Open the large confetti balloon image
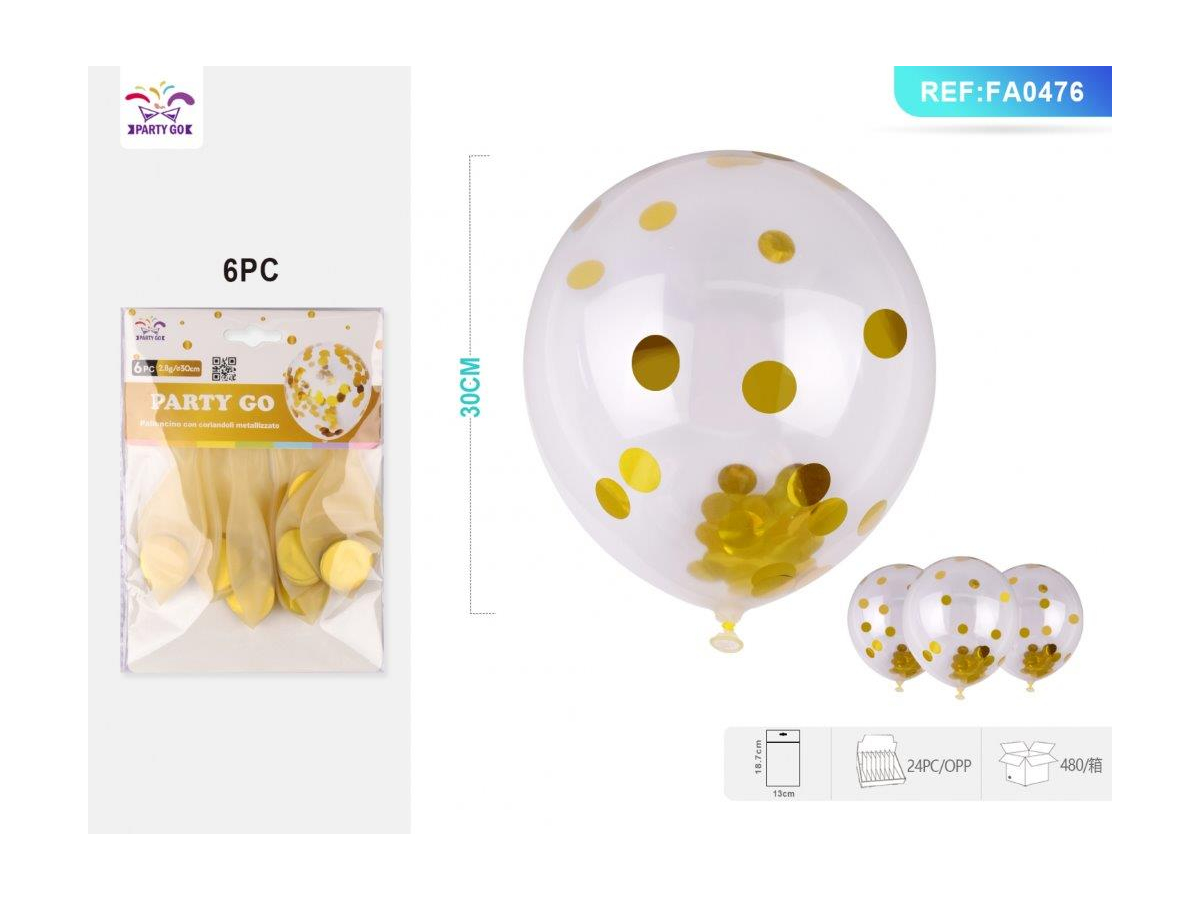Image resolution: width=1200 pixels, height=900 pixels. coord(731,400)
